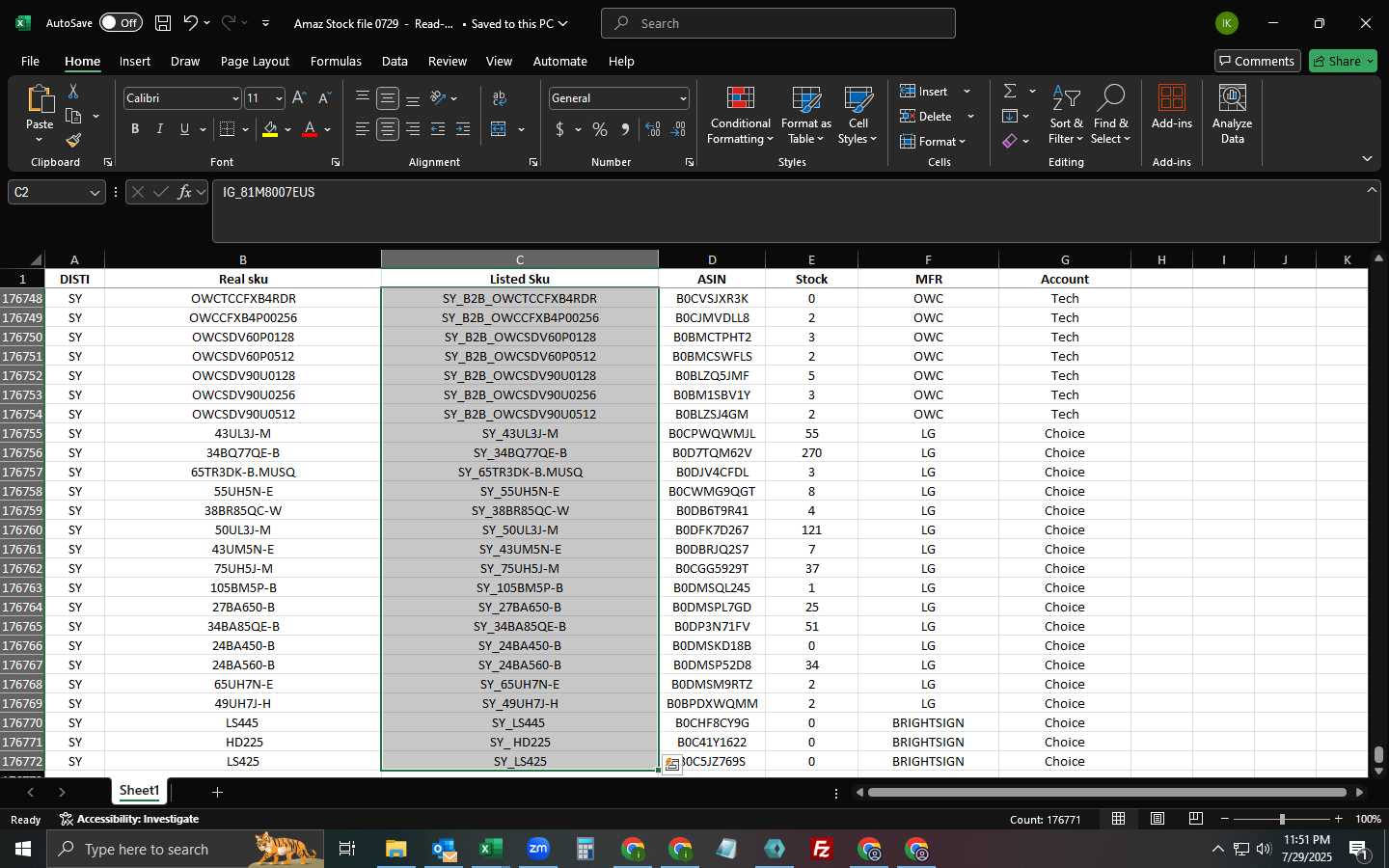
Task: Click the zoom slider handle
Action: coord(1282,819)
